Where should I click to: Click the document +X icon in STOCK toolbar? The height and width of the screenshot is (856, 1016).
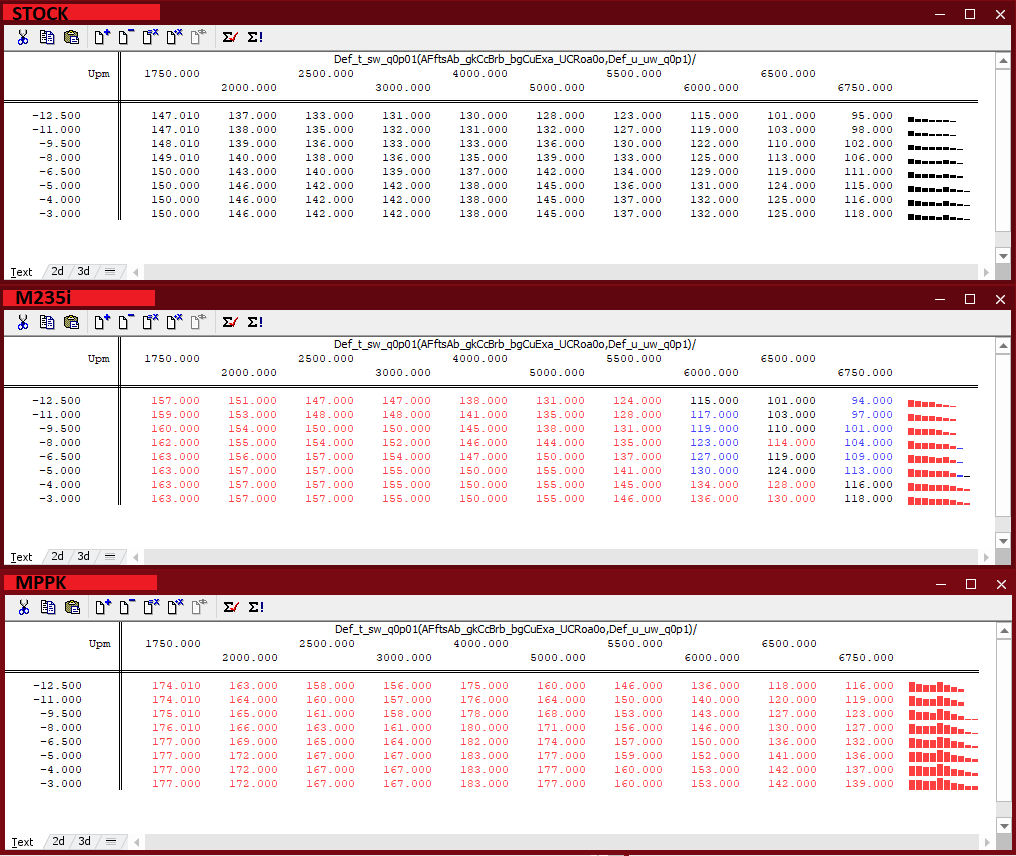[x=174, y=38]
